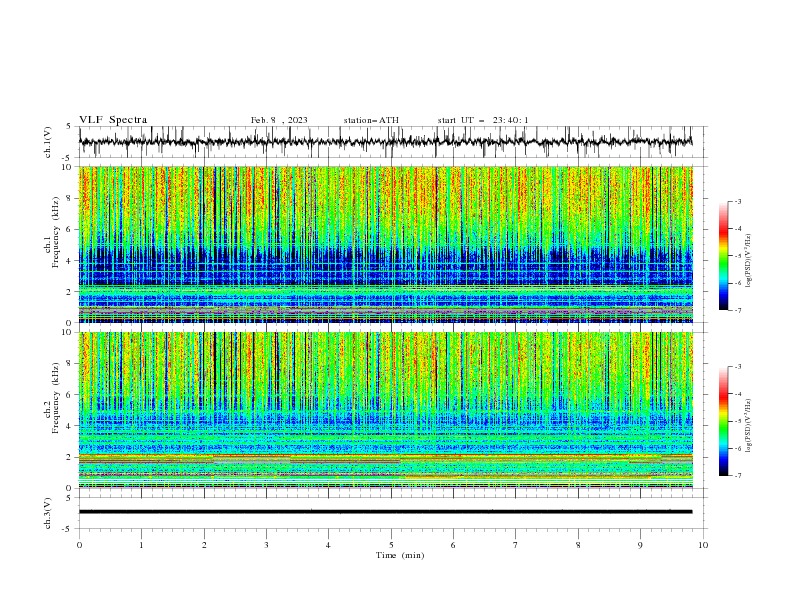Click time axis tick label "6"
This screenshot has width=792, height=612.
pos(453,545)
